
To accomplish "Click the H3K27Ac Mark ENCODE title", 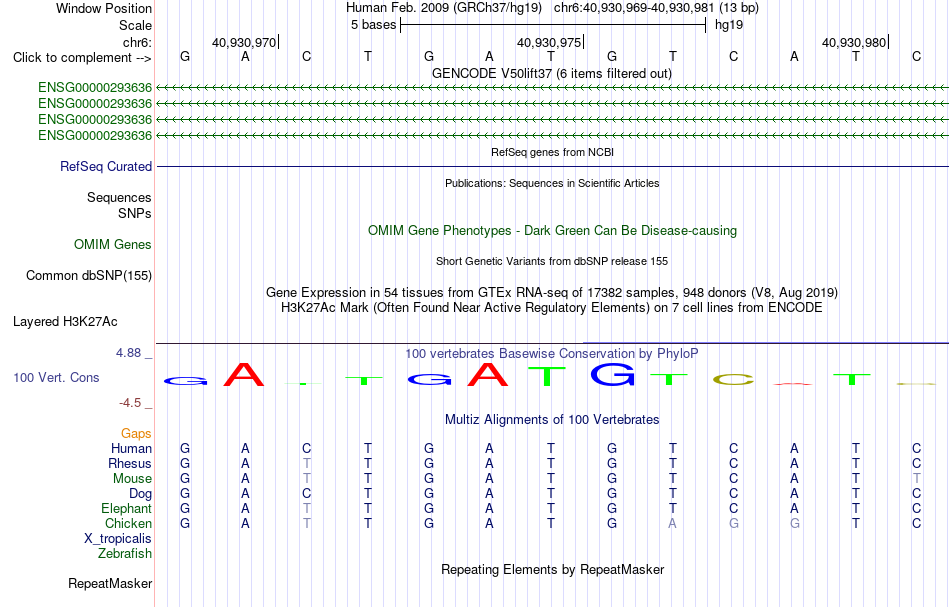I will (x=552, y=307).
